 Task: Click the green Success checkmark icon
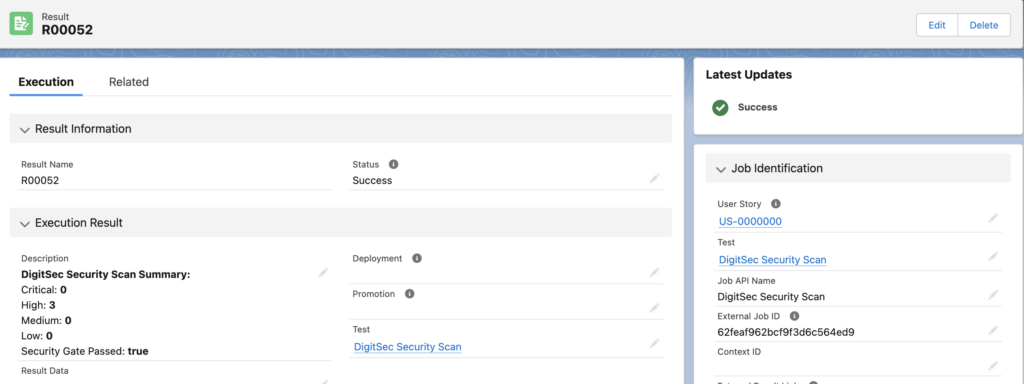pos(720,108)
